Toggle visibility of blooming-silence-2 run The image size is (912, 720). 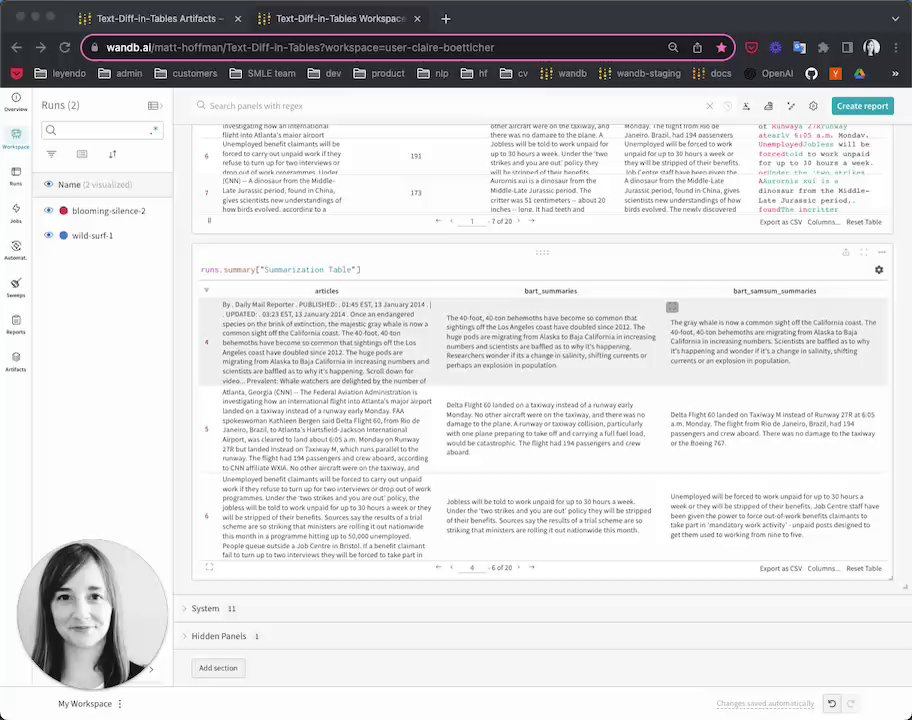pos(48,211)
